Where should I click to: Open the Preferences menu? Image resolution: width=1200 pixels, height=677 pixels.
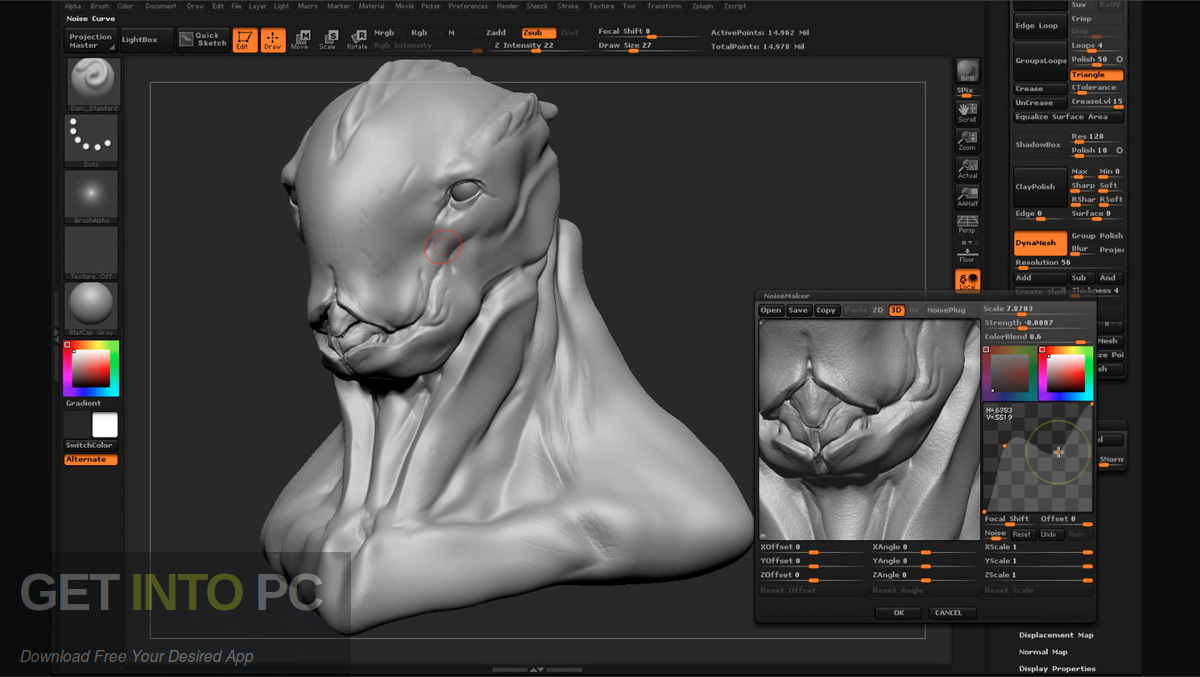click(x=468, y=6)
